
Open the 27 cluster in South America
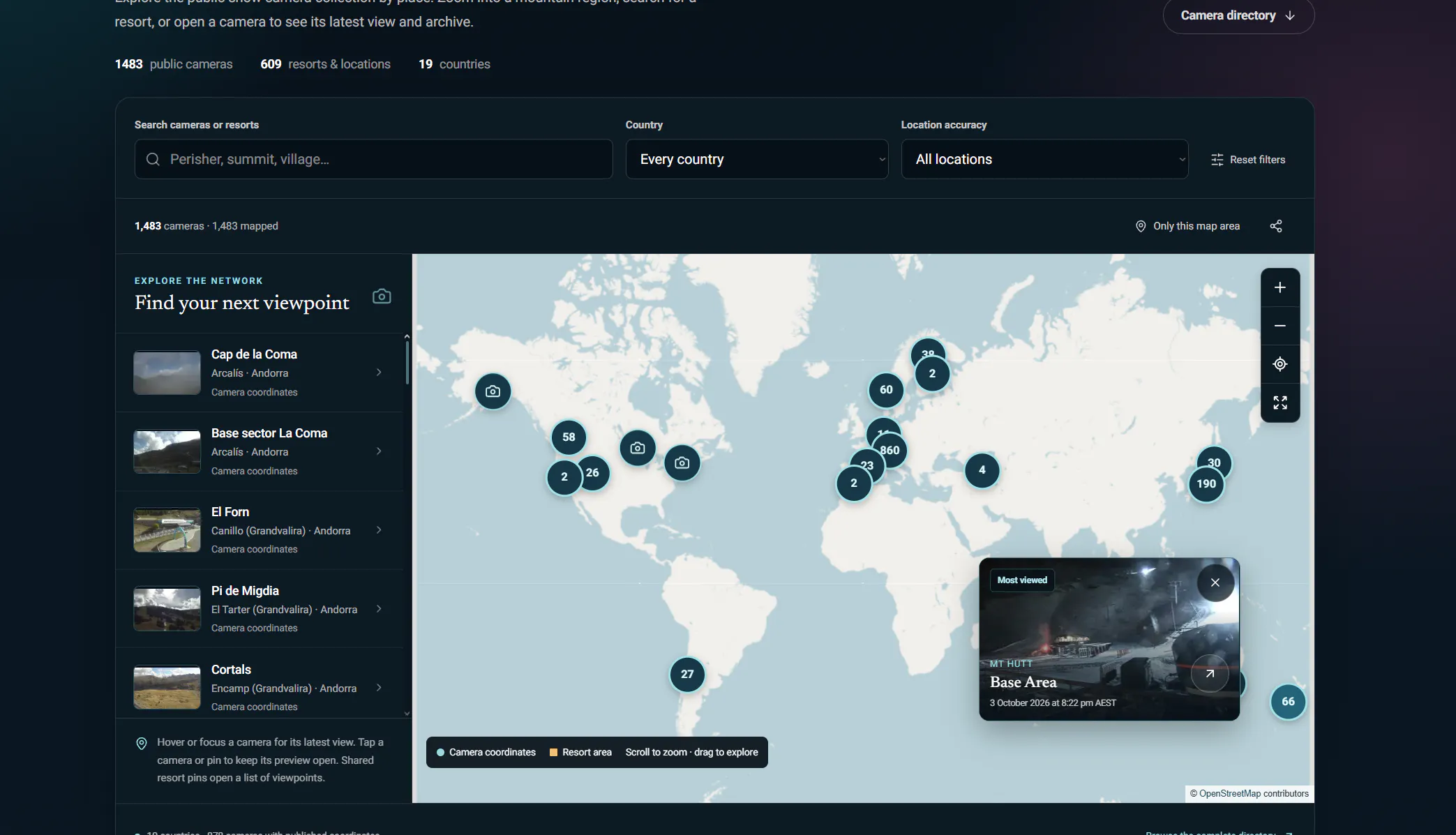(x=686, y=675)
